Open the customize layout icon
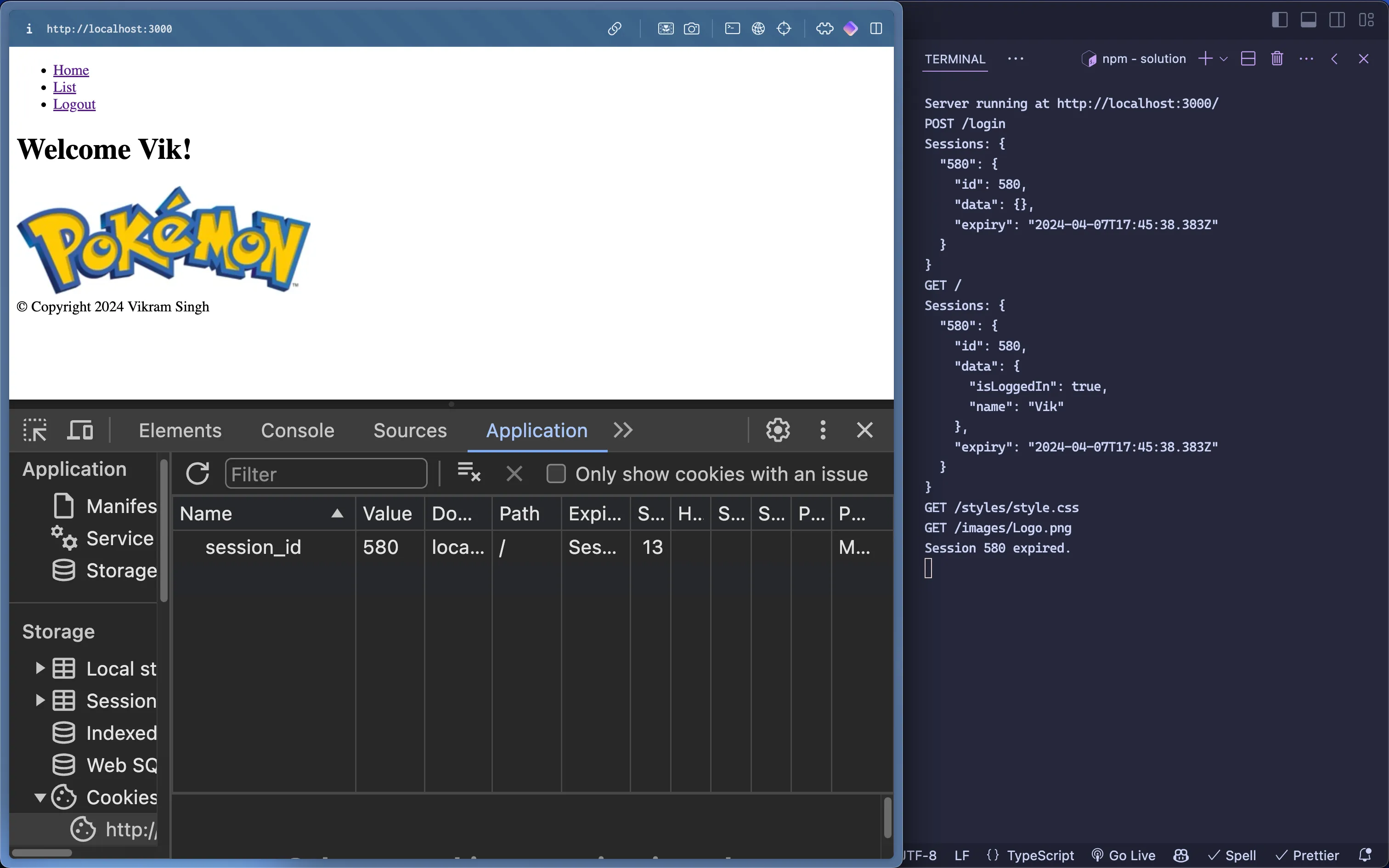This screenshot has height=868, width=1389. [x=1366, y=19]
